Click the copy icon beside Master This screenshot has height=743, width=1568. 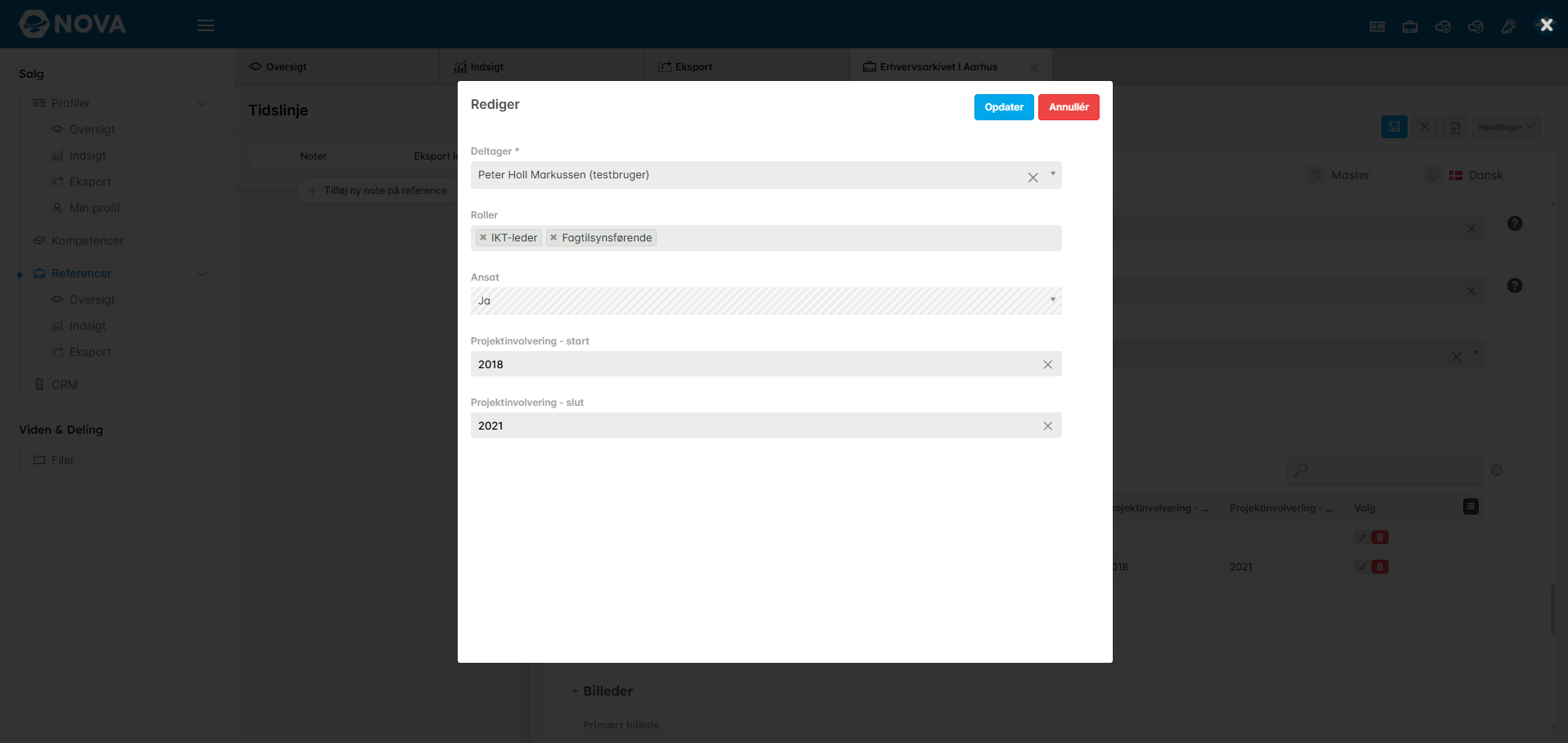click(1315, 175)
